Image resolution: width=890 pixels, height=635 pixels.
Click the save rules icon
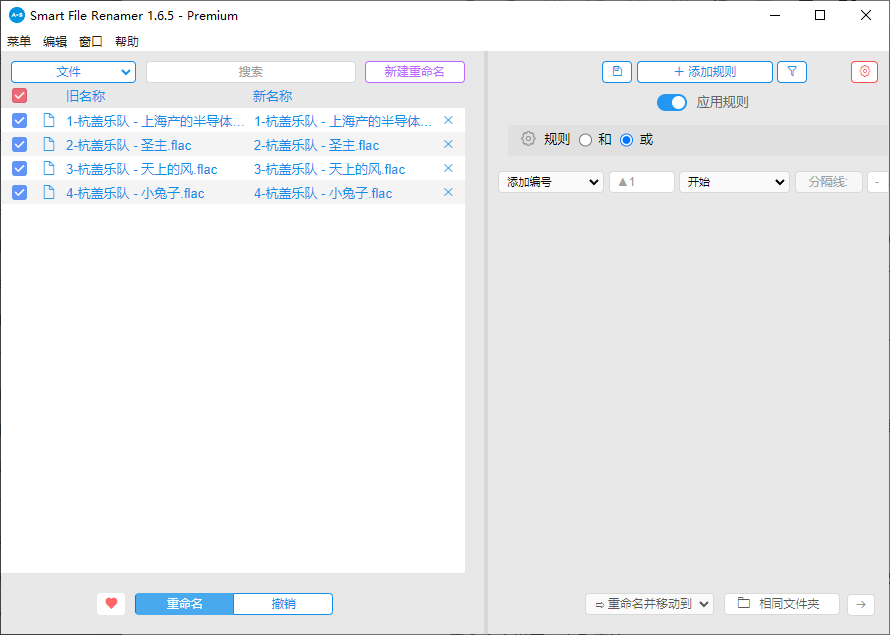pos(617,71)
